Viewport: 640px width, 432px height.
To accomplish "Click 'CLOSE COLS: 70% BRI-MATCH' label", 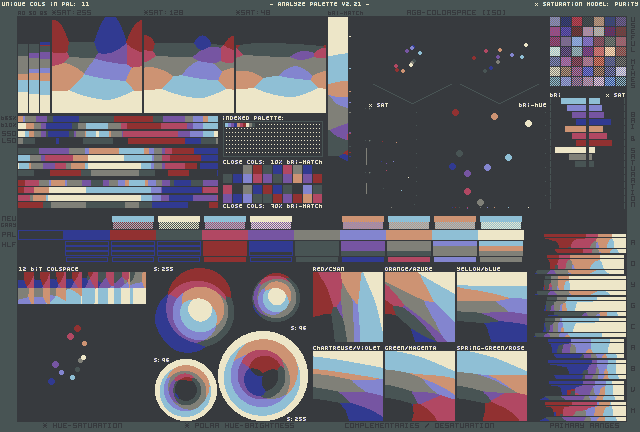I will tap(272, 206).
